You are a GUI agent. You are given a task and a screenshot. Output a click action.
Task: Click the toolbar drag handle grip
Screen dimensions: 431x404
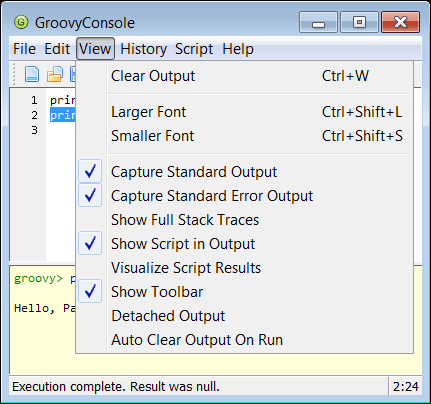[x=14, y=74]
